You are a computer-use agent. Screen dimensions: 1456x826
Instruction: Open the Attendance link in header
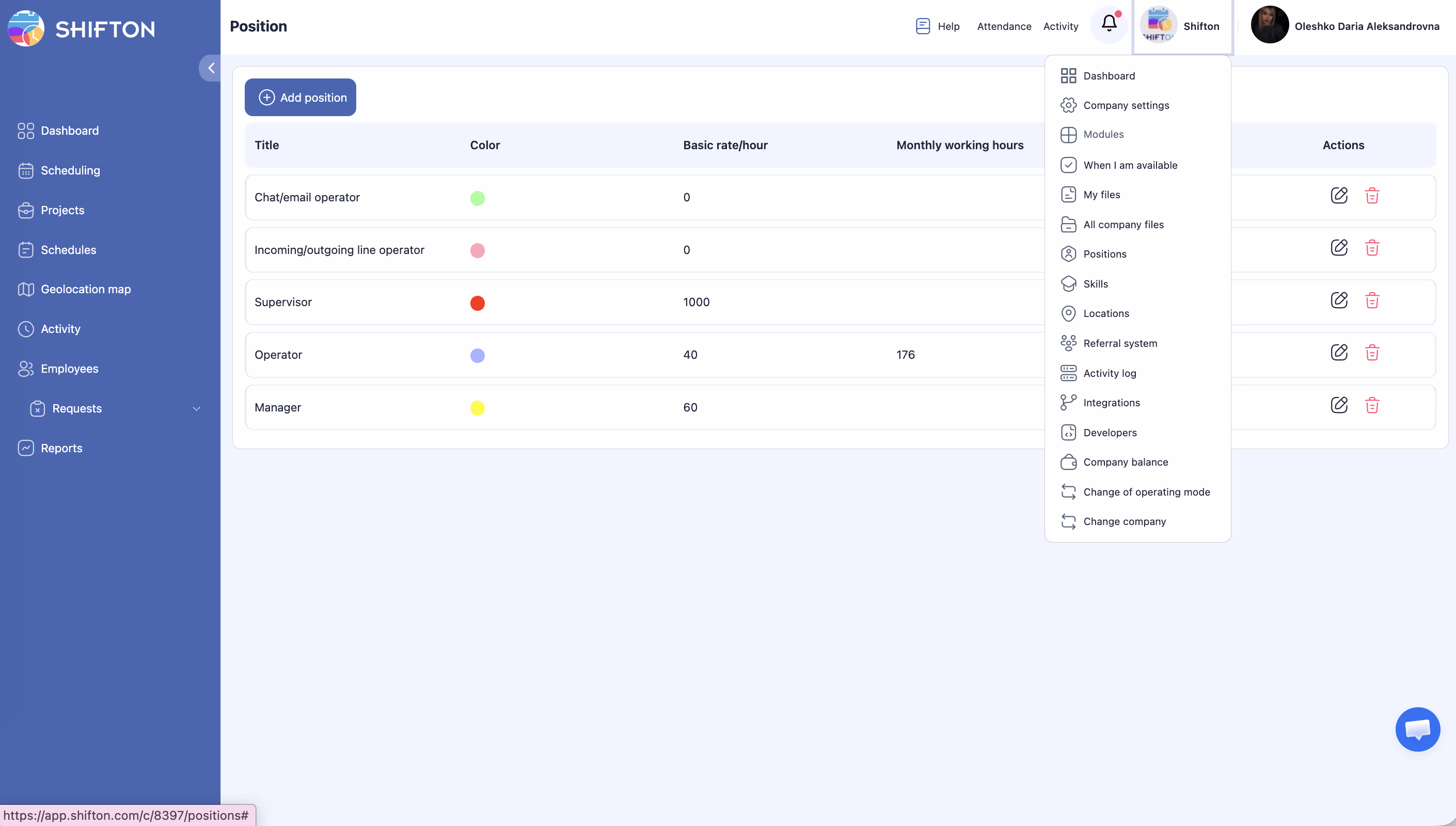click(1004, 26)
